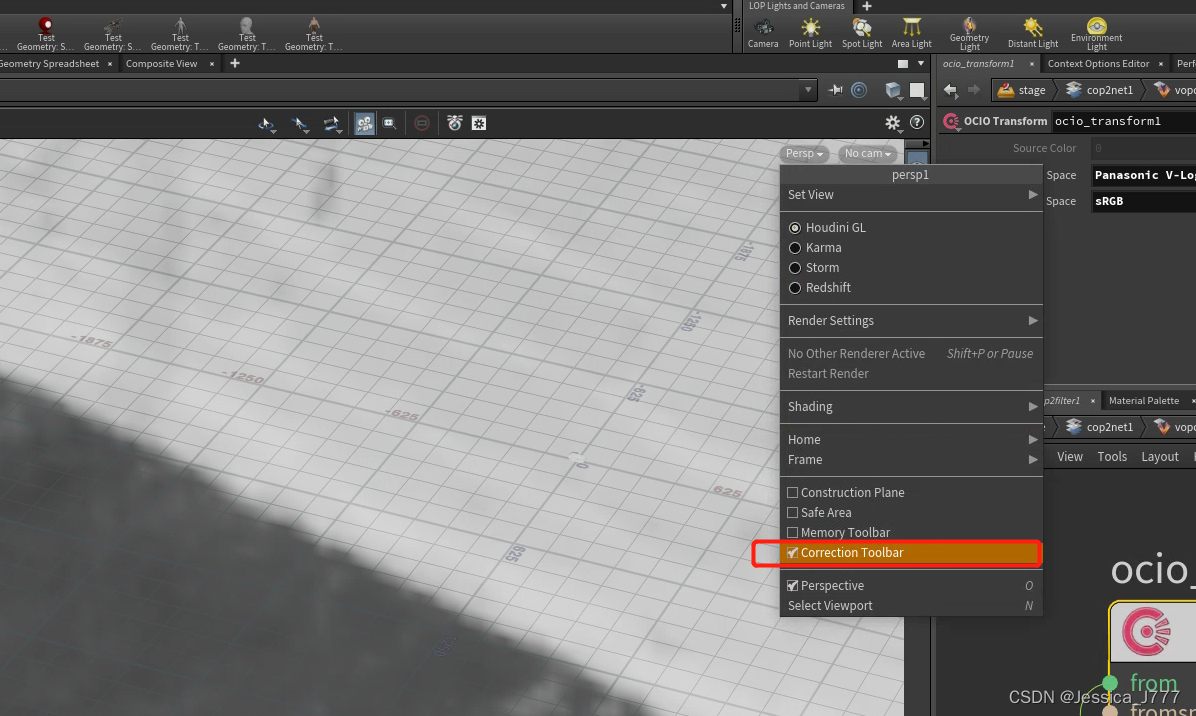Choose Select Viewport menu entry
This screenshot has height=716, width=1196.
911,605
